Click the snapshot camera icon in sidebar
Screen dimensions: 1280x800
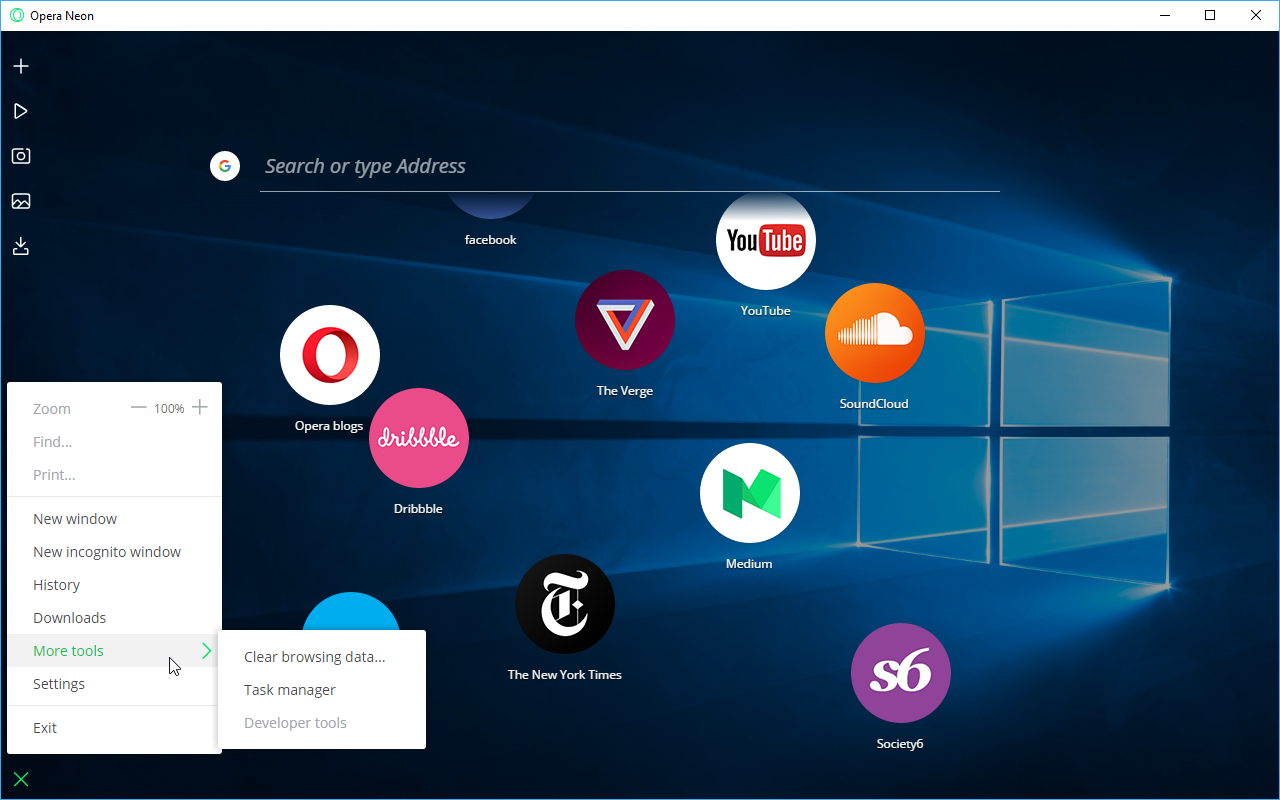(21, 156)
